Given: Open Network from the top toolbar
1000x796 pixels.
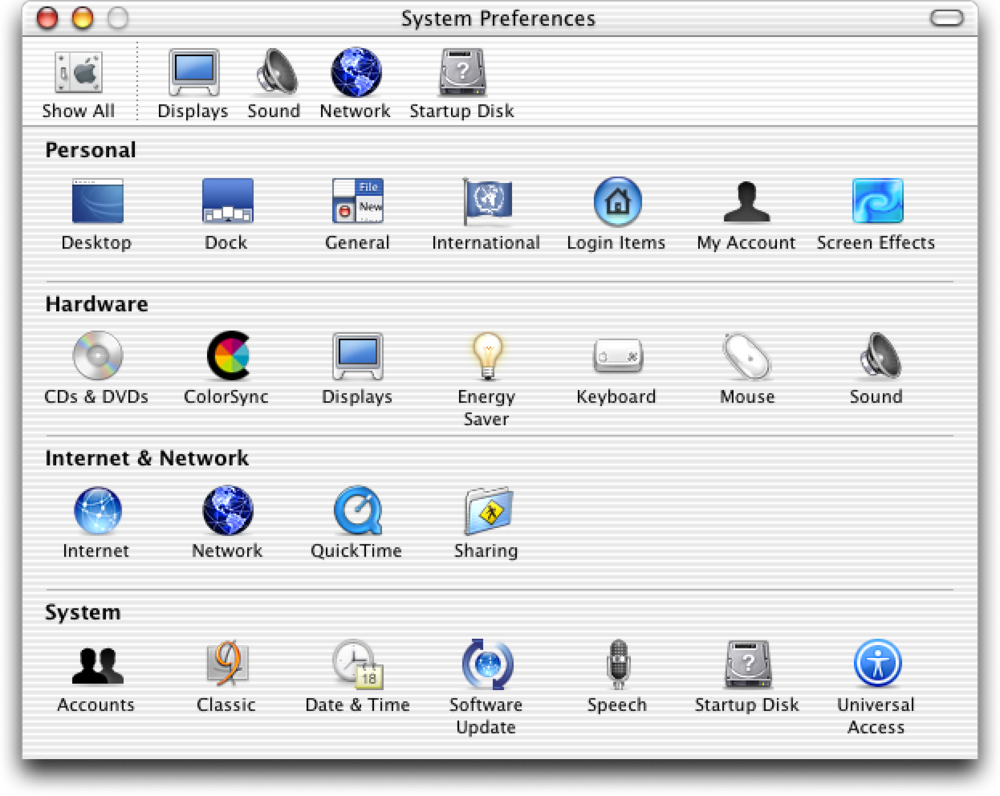Looking at the screenshot, I should [356, 72].
